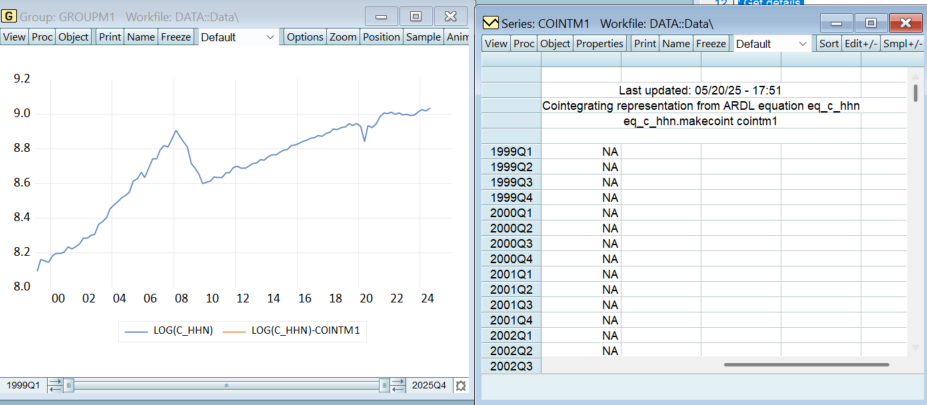
Task: Click the Group window G icon
Action: point(9,17)
